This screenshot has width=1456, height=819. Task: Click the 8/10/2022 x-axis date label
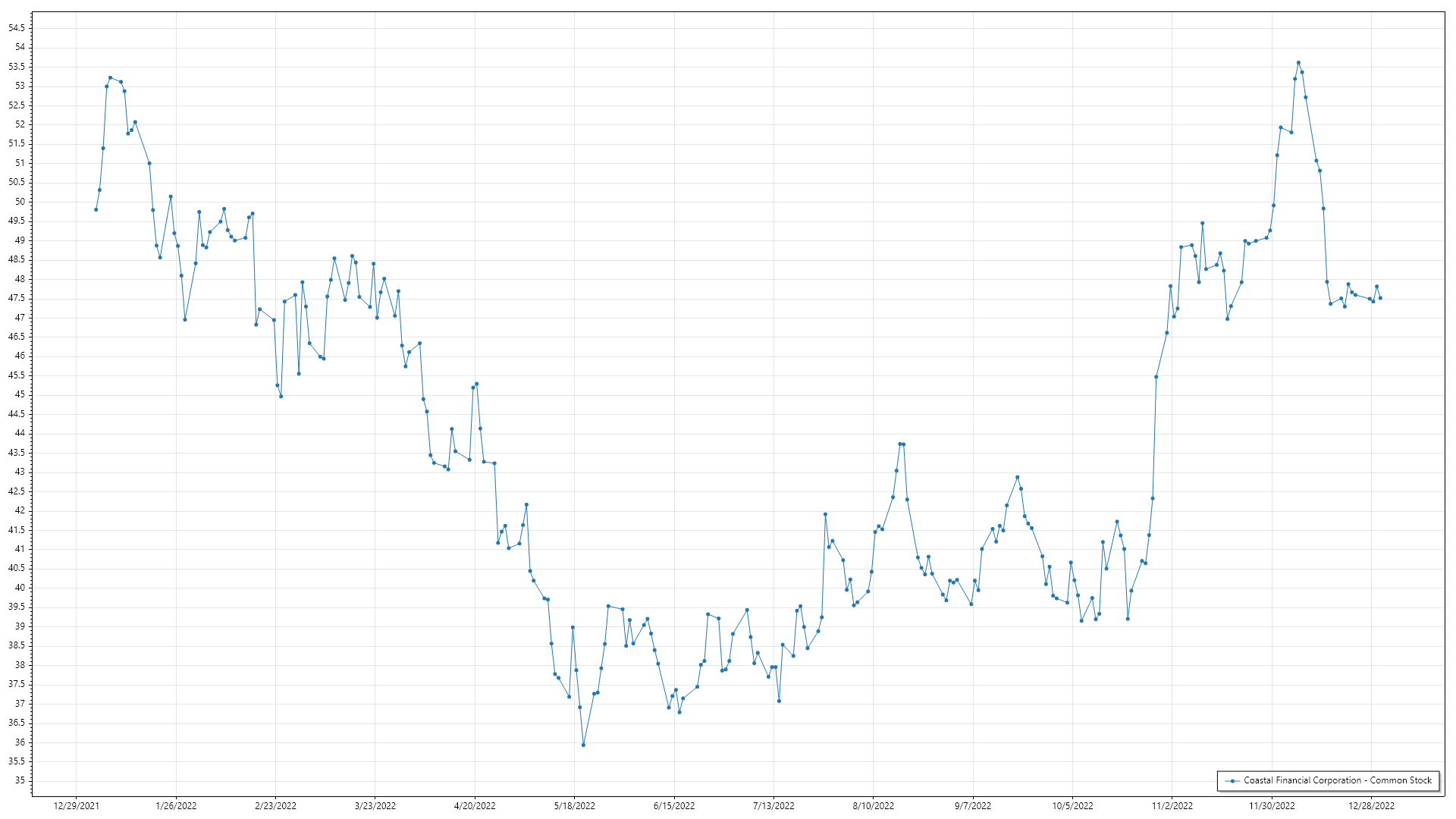coord(873,805)
